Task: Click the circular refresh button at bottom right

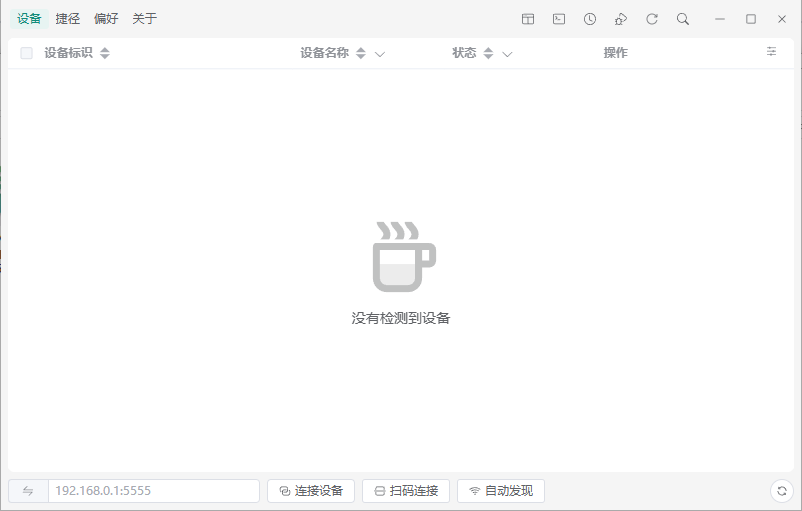Action: pos(782,491)
